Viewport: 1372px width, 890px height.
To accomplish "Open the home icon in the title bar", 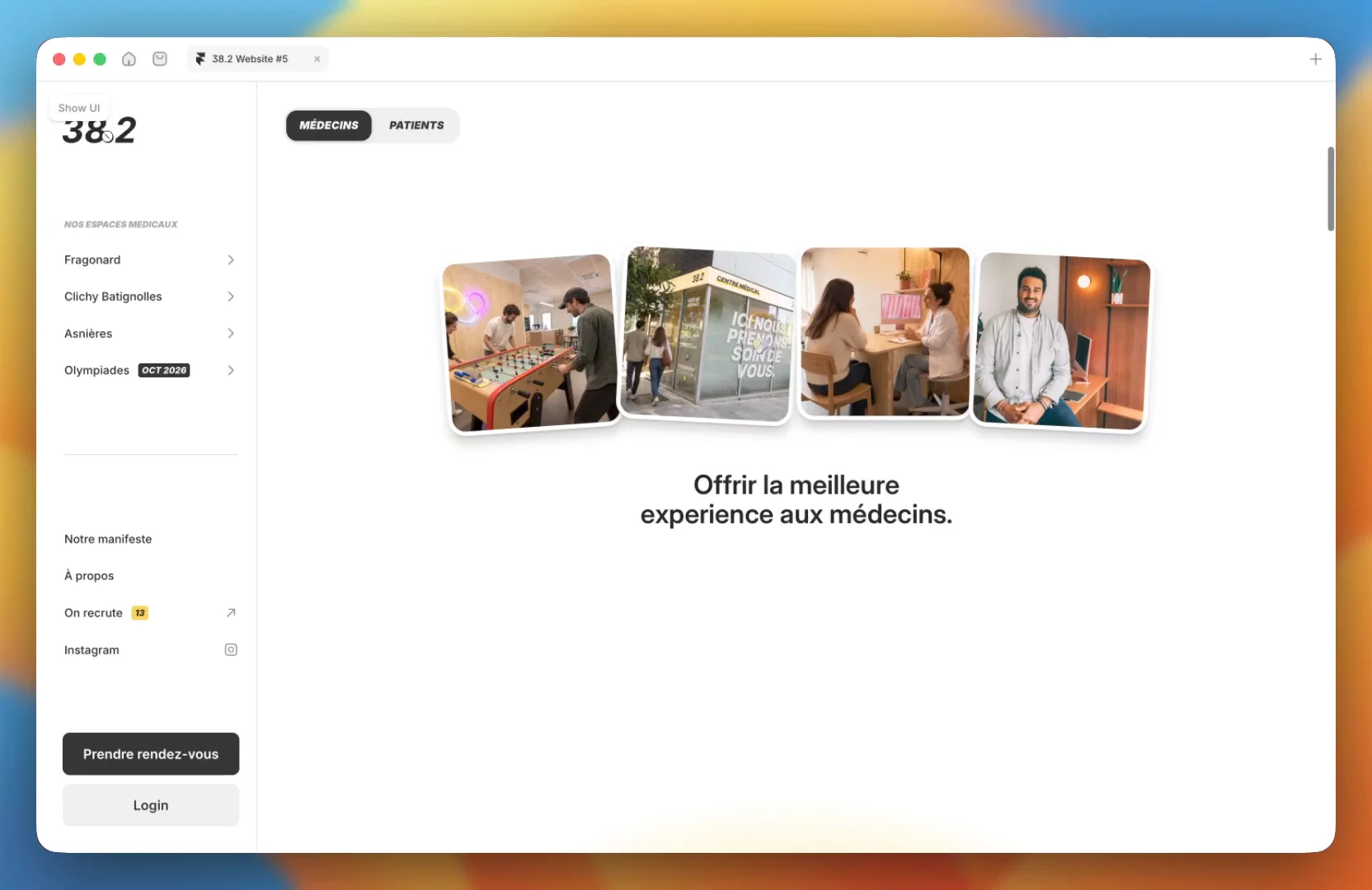I will click(x=129, y=59).
